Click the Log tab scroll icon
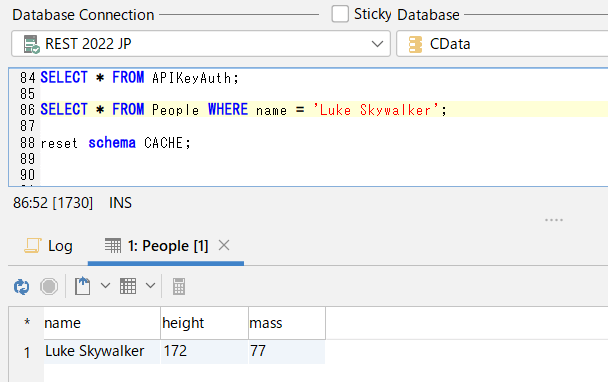The width and height of the screenshot is (608, 382). (33, 246)
